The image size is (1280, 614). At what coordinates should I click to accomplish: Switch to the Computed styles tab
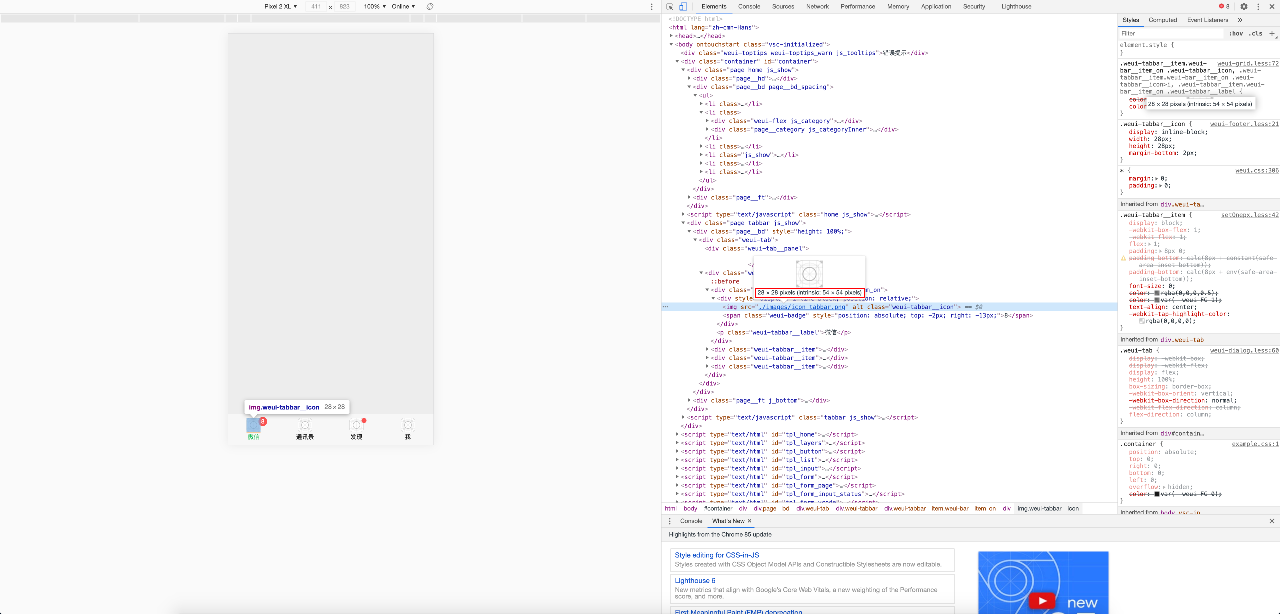coord(1163,20)
